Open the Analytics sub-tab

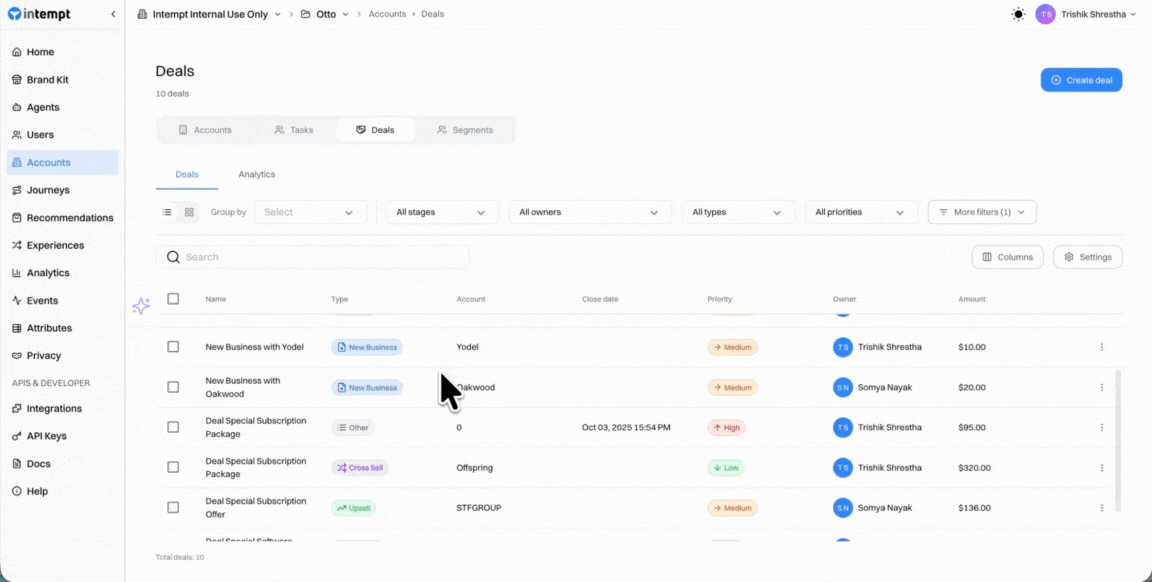(x=256, y=175)
